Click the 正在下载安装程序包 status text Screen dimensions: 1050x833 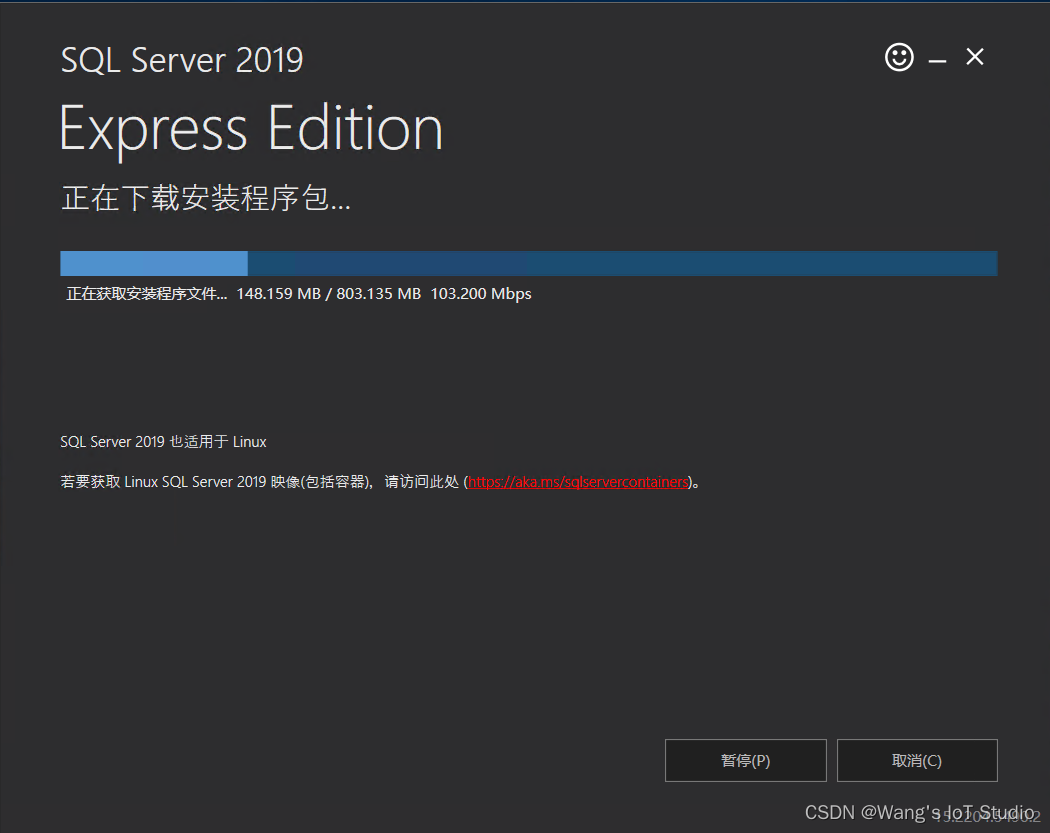(x=206, y=198)
